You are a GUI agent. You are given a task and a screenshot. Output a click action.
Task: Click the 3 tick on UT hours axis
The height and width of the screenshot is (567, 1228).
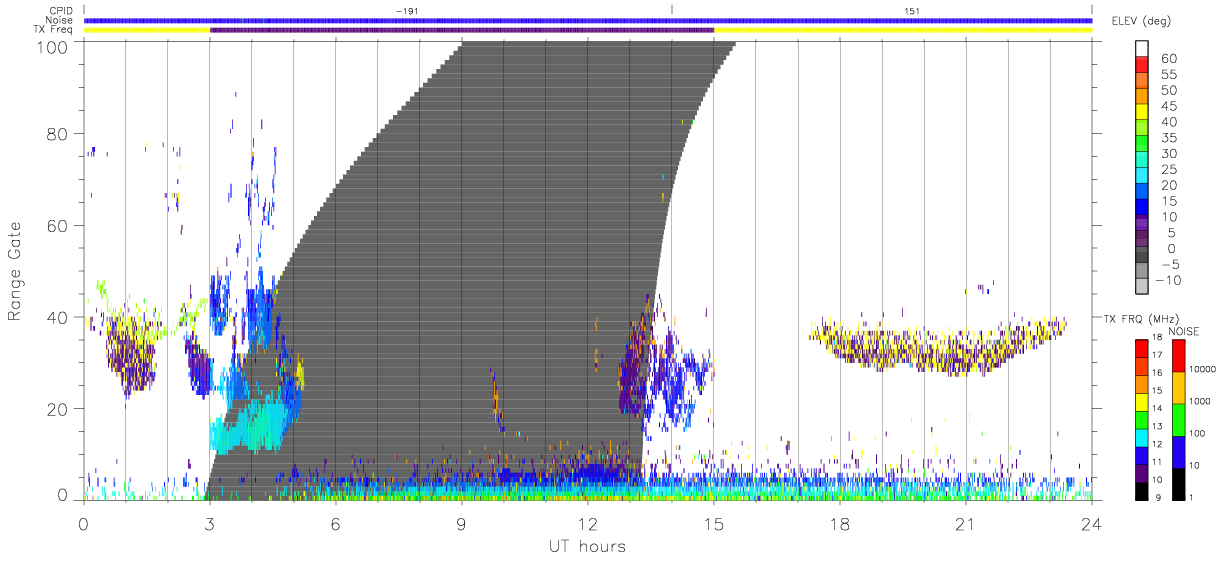pos(210,523)
